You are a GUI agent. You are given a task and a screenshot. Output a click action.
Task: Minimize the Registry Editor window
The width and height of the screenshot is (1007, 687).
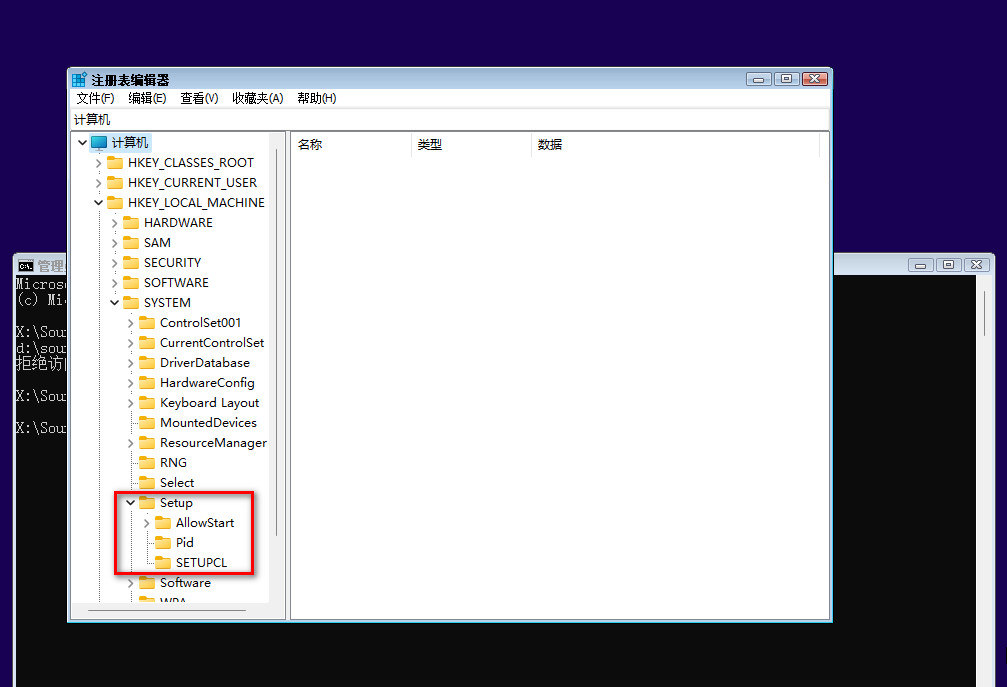(x=758, y=79)
